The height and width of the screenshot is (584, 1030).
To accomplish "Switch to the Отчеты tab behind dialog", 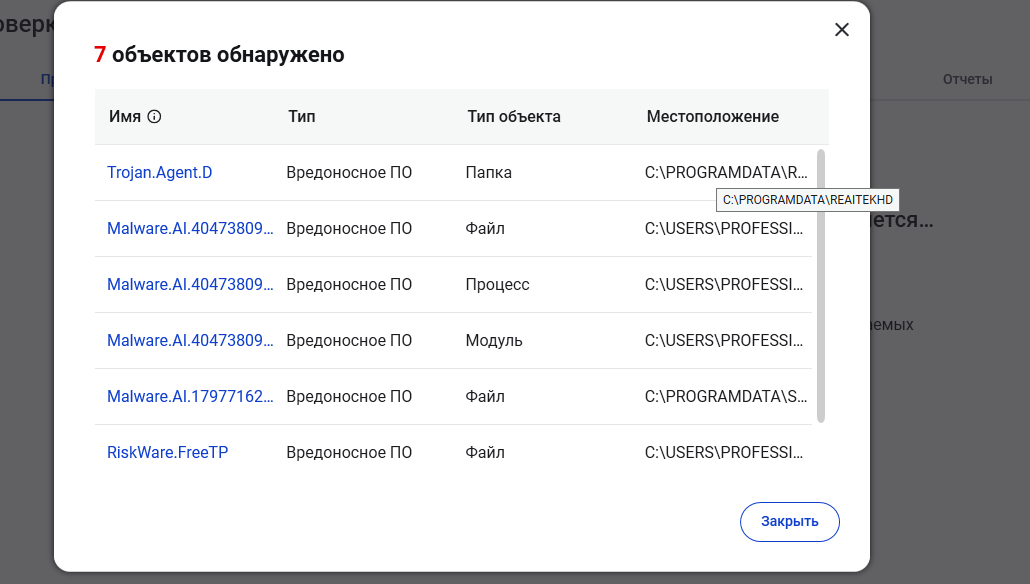I will coord(967,79).
